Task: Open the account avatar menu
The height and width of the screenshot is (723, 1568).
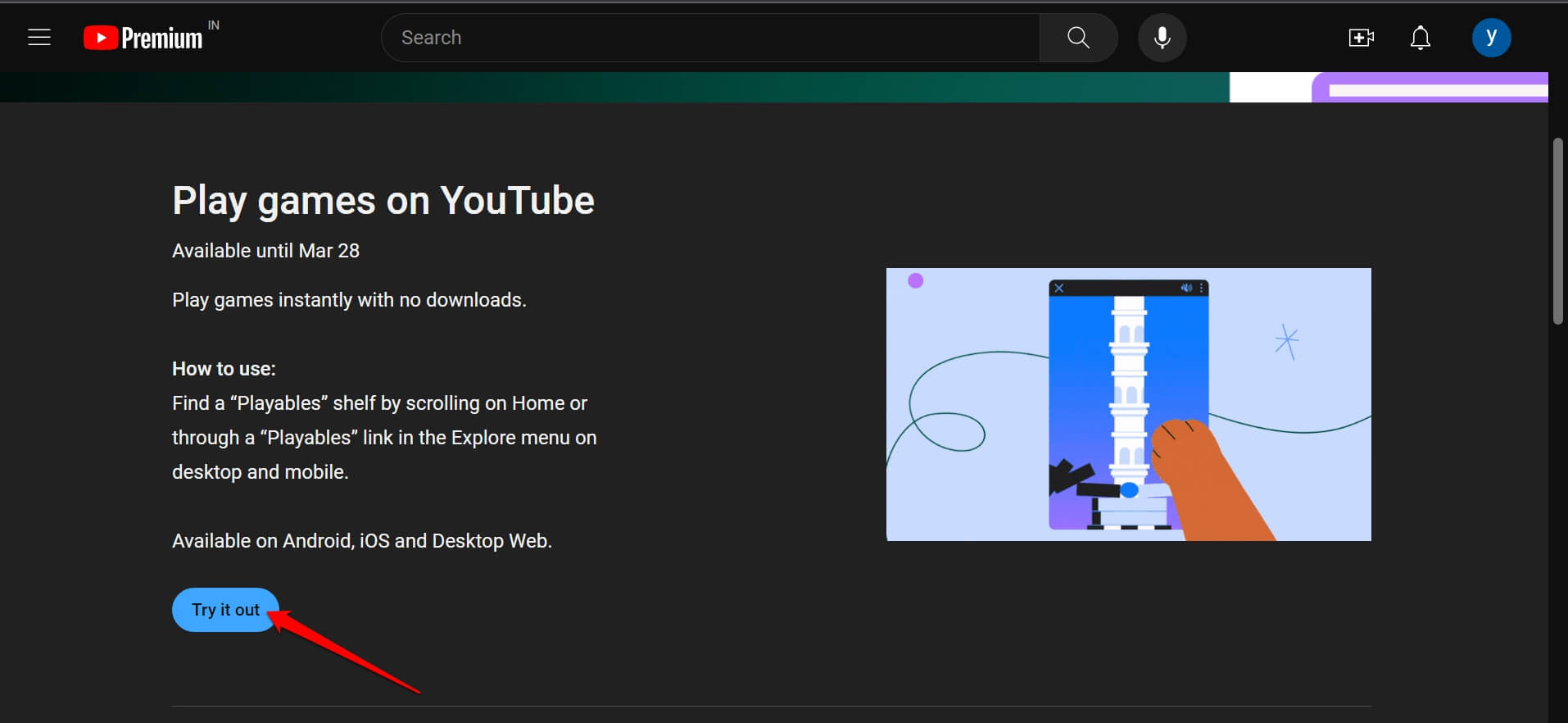Action: (1491, 38)
